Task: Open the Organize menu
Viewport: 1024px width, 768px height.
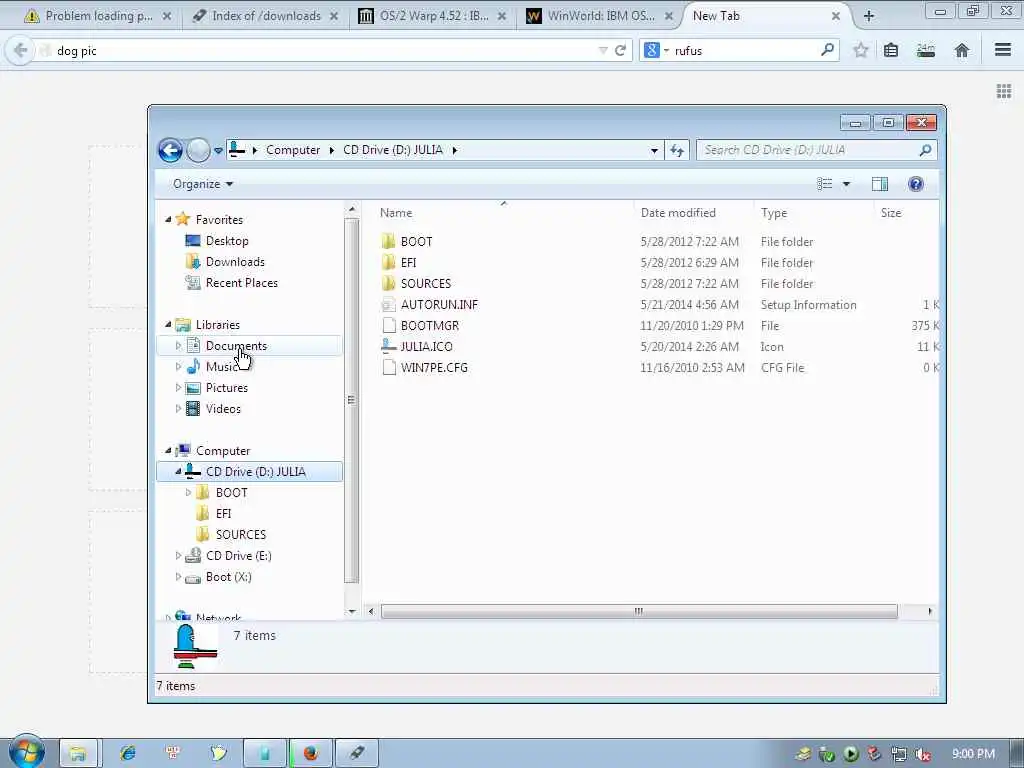Action: 202,184
